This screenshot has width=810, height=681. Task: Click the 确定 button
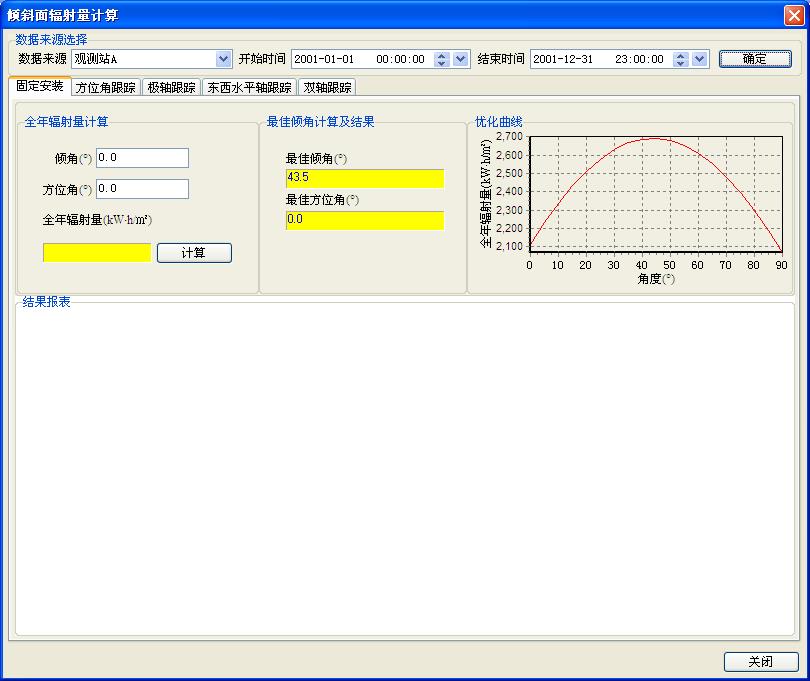click(755, 59)
